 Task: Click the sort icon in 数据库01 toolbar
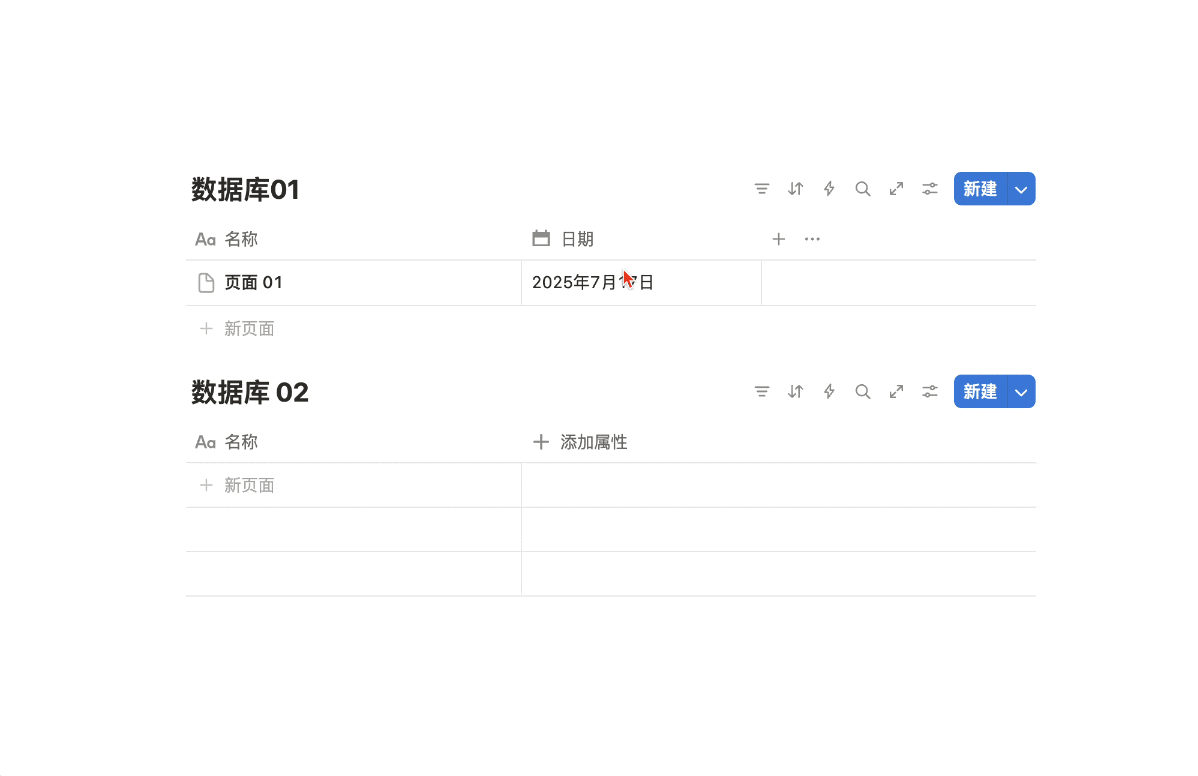pyautogui.click(x=795, y=189)
